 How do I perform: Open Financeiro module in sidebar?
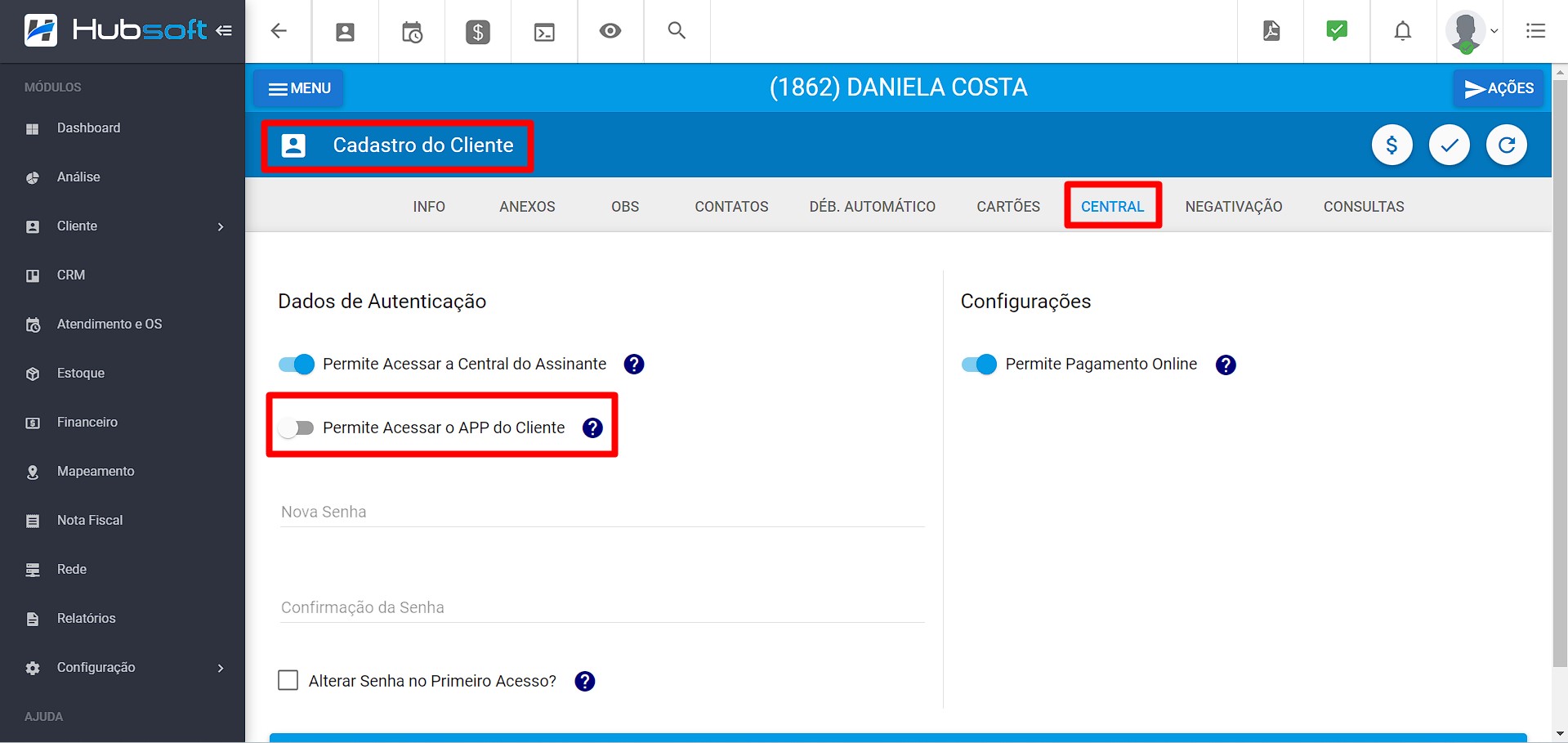(123, 423)
